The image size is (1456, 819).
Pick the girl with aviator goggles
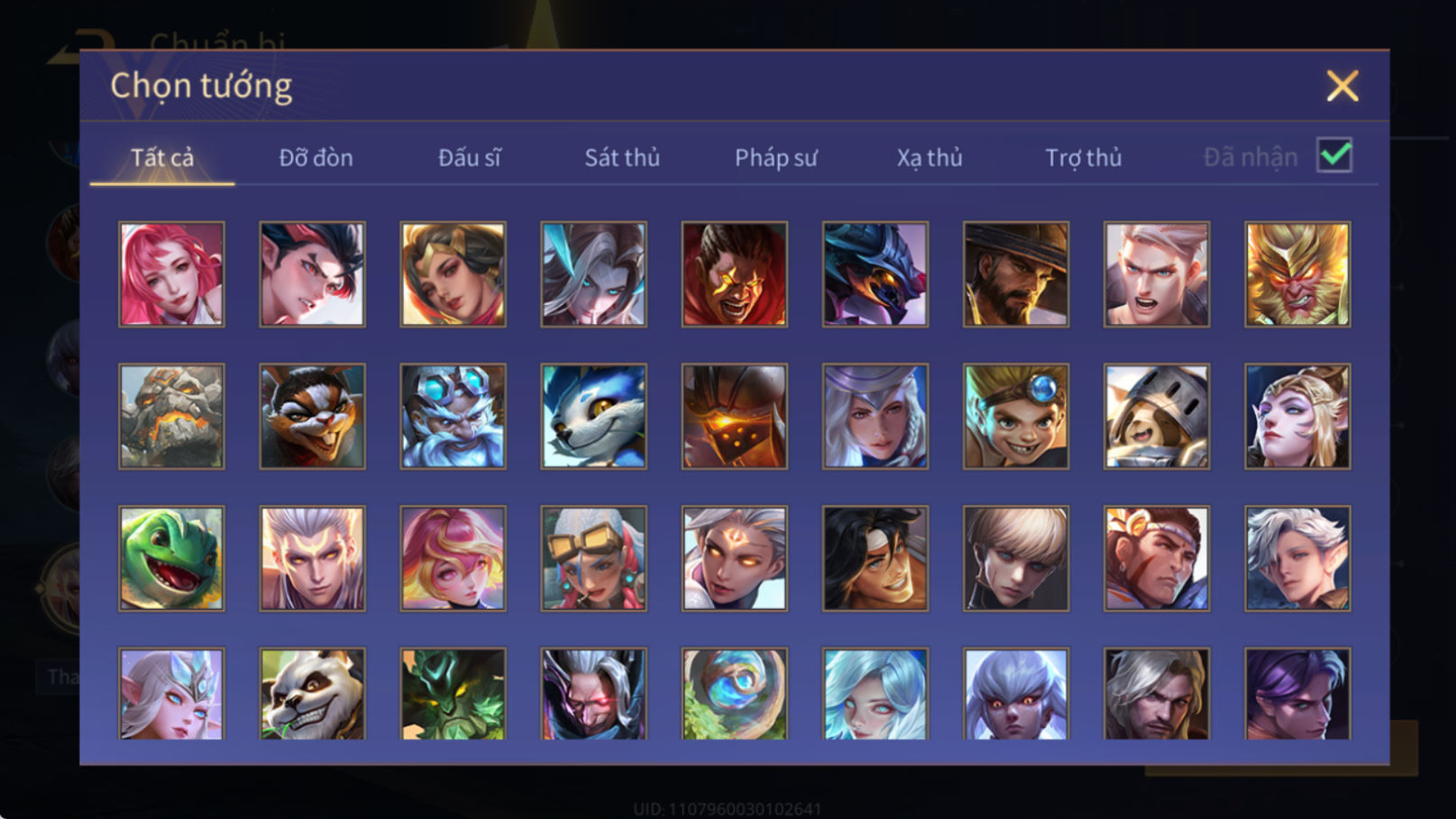click(x=593, y=558)
